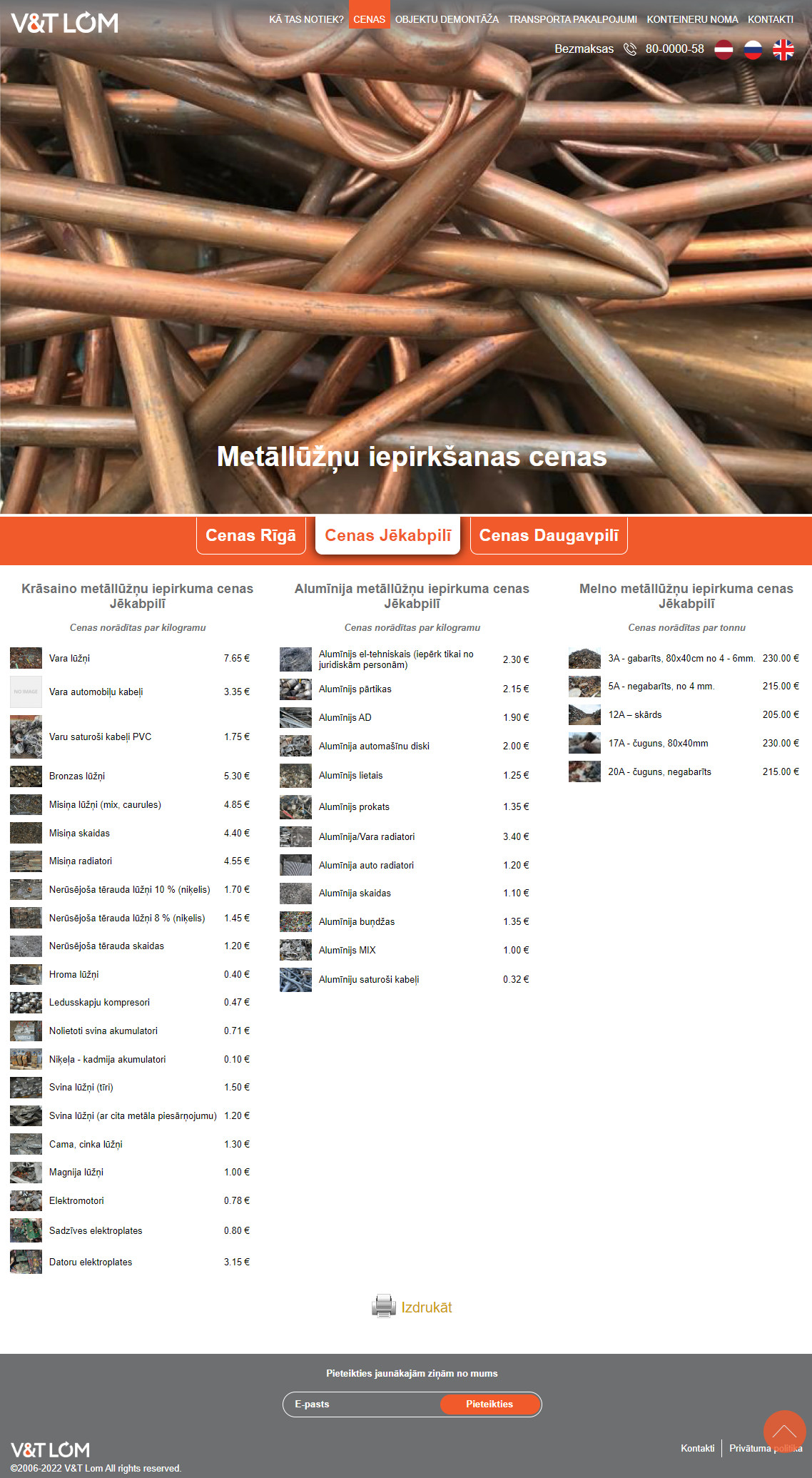812x1478 pixels.
Task: Click the V&T LOM footer logo
Action: [50, 1449]
